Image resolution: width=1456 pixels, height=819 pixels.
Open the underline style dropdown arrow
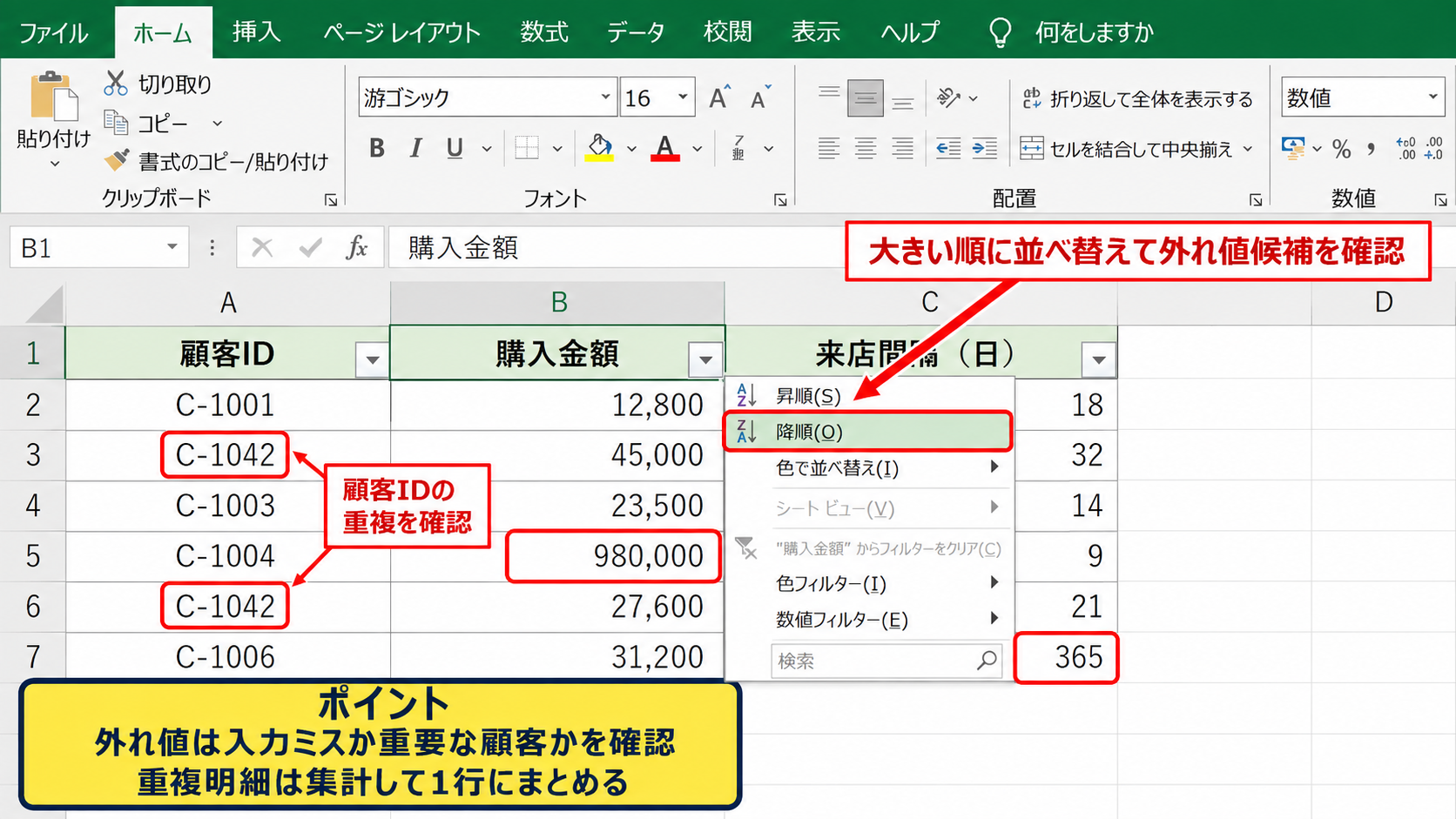(487, 149)
